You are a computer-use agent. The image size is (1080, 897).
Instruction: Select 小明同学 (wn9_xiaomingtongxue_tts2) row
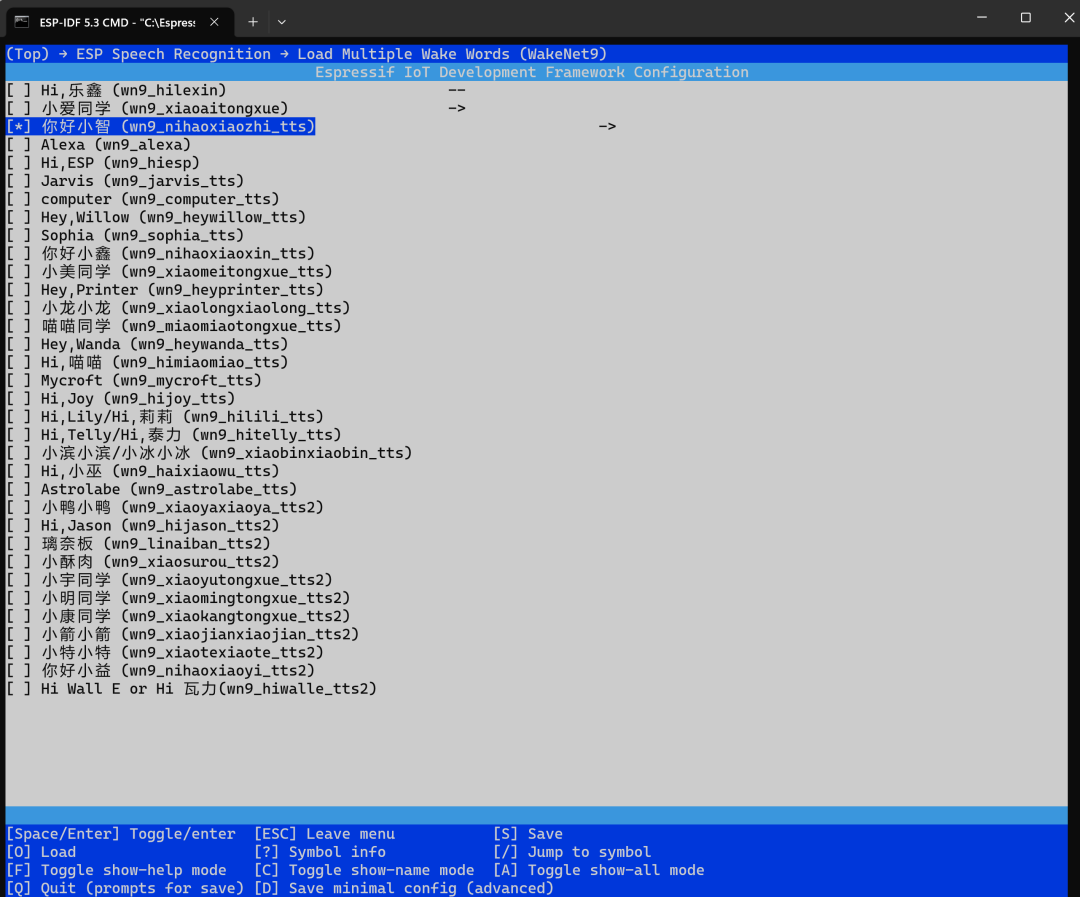point(178,598)
